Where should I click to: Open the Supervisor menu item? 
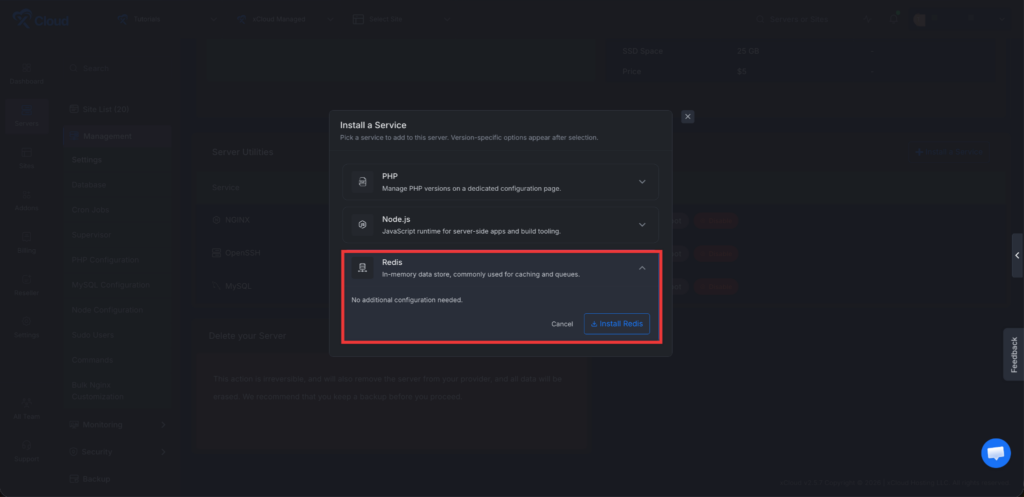point(91,234)
